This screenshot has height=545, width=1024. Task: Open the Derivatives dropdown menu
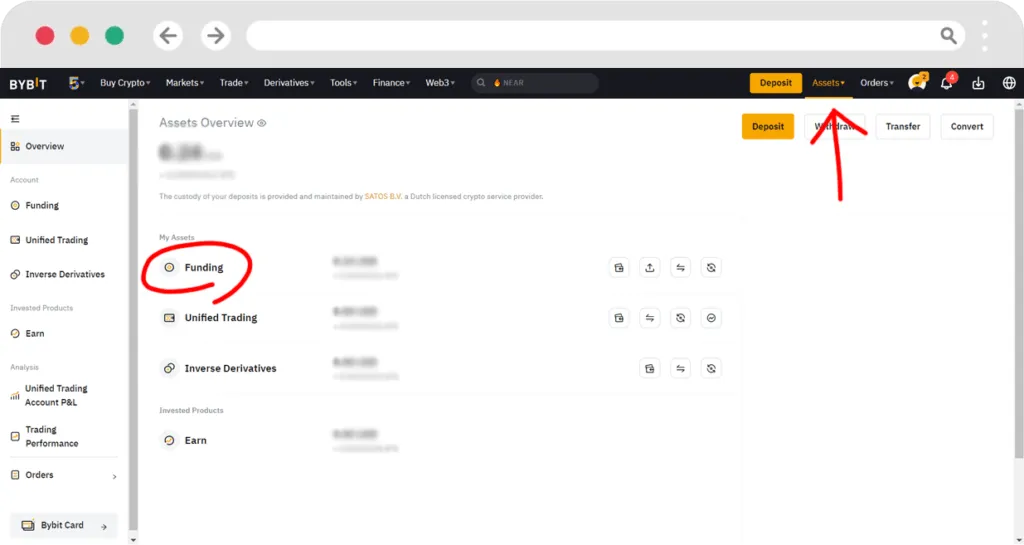289,83
